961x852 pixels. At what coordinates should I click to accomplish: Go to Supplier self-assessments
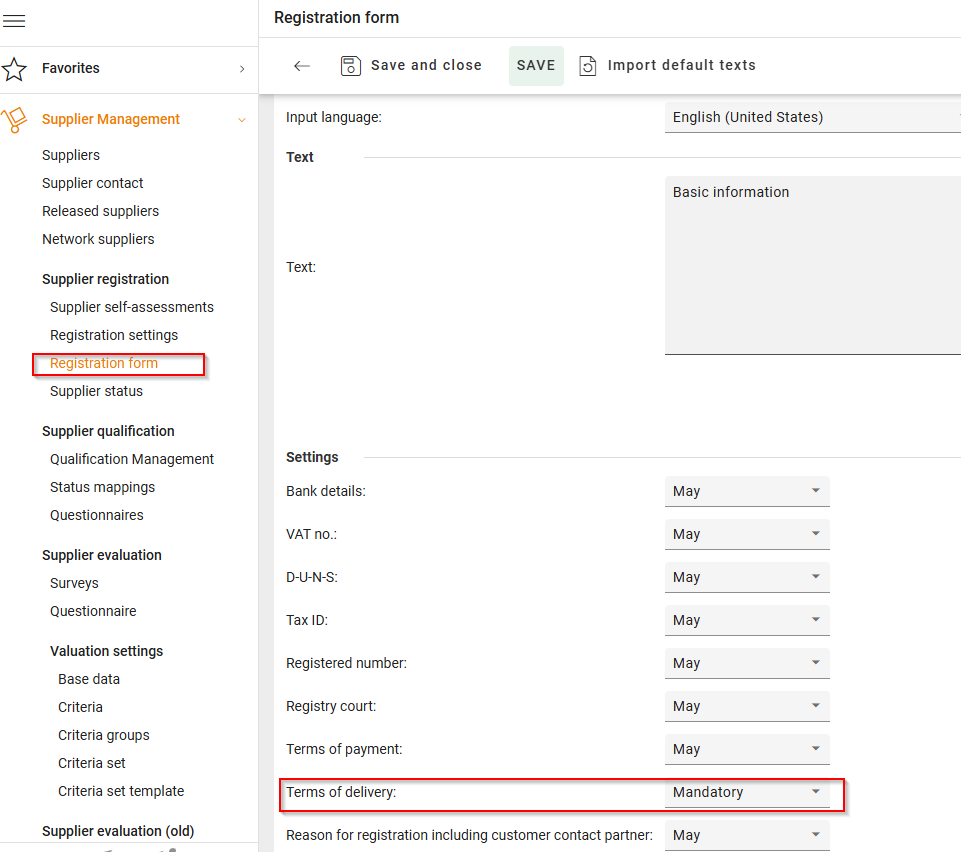pos(132,307)
